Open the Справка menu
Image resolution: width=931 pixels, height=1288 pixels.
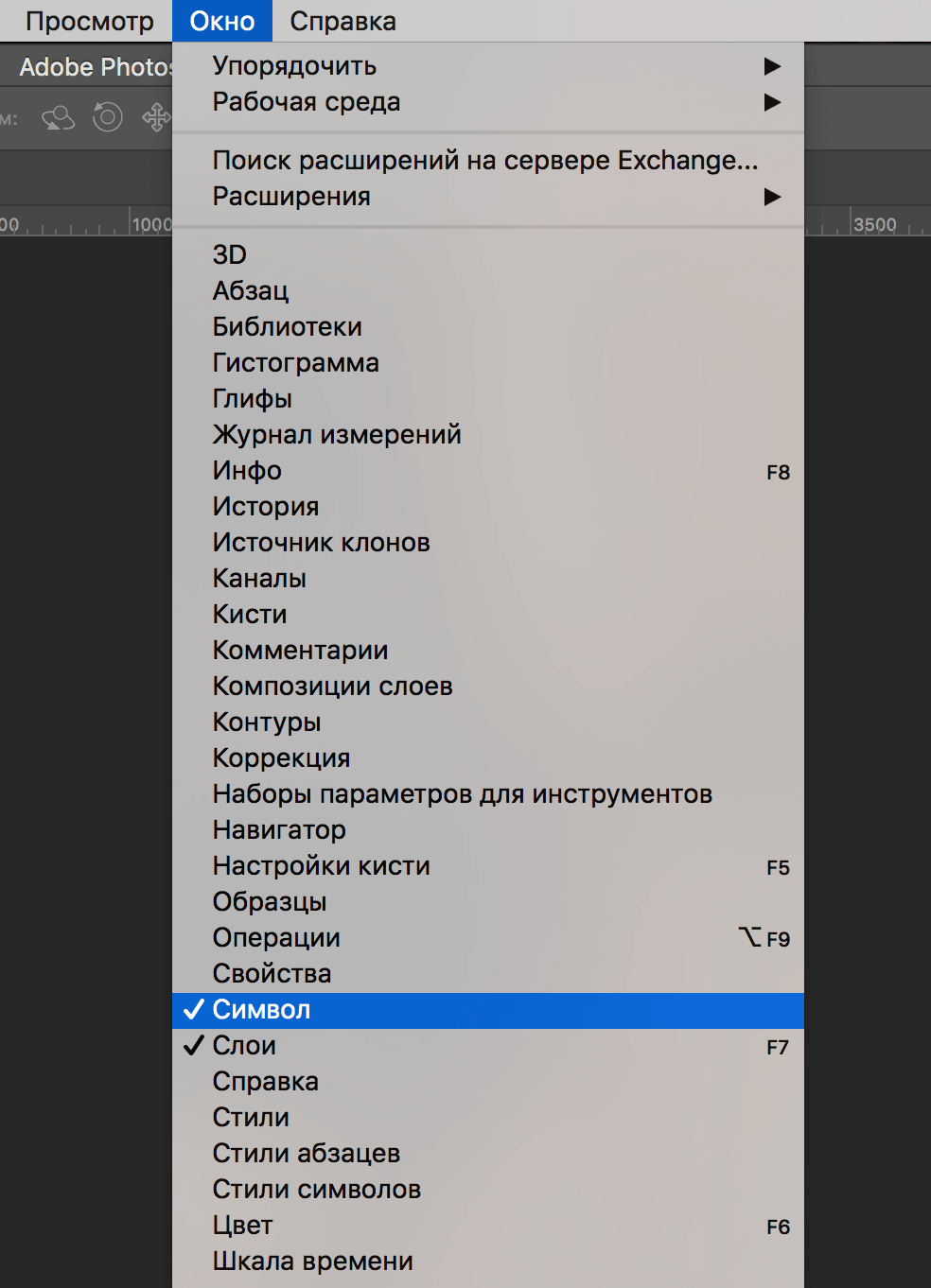(x=342, y=20)
